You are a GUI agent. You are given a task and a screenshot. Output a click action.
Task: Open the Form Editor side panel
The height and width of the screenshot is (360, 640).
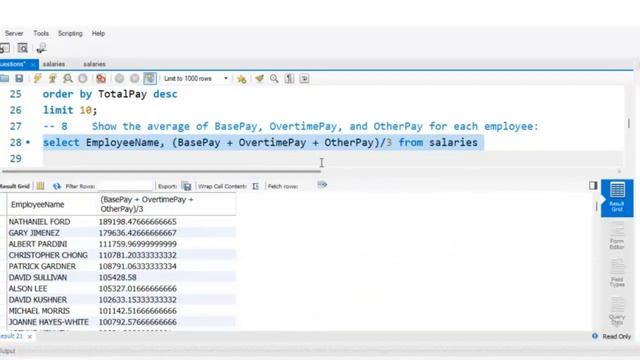tap(617, 237)
